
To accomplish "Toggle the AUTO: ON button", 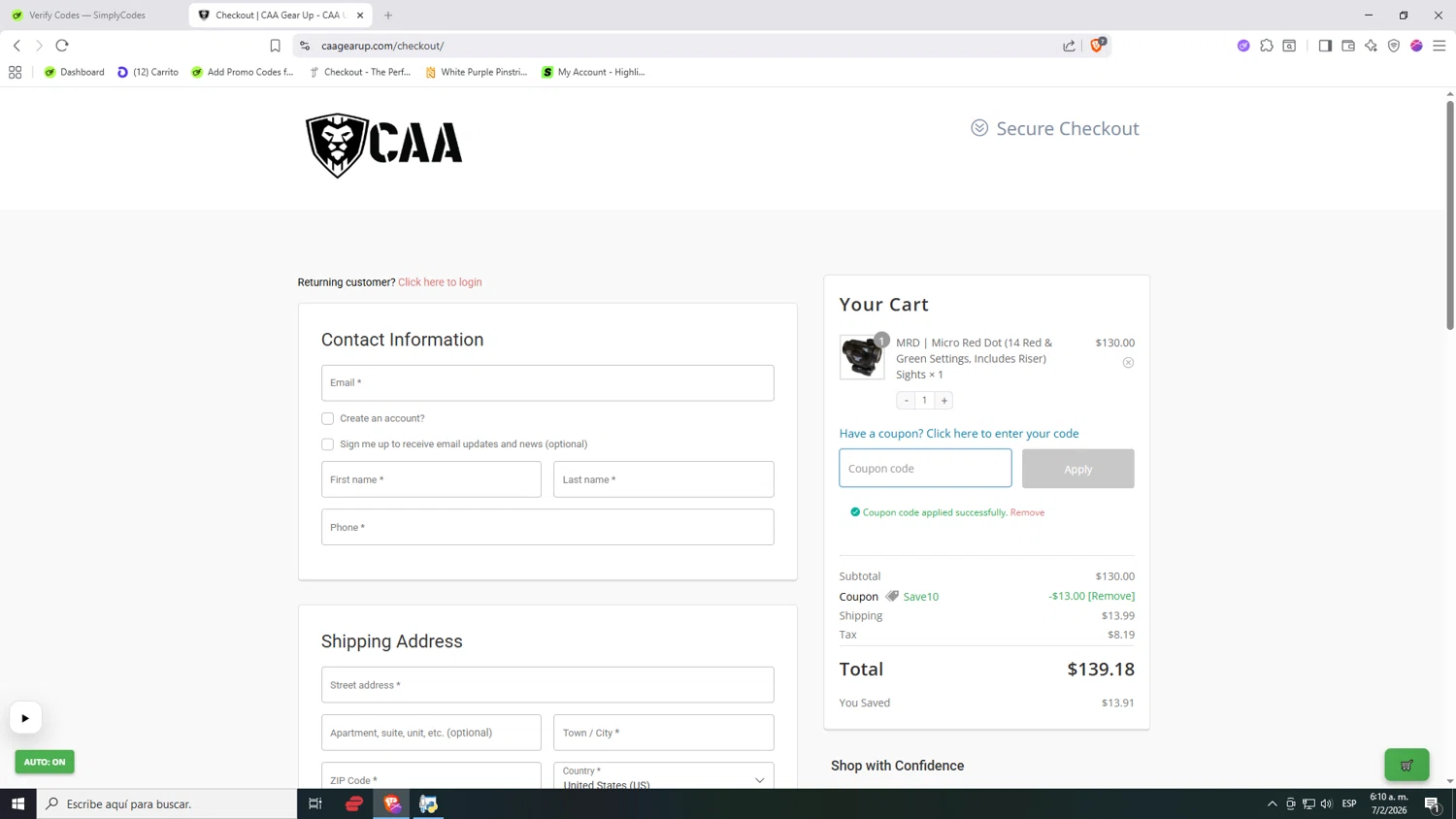I will 45,762.
